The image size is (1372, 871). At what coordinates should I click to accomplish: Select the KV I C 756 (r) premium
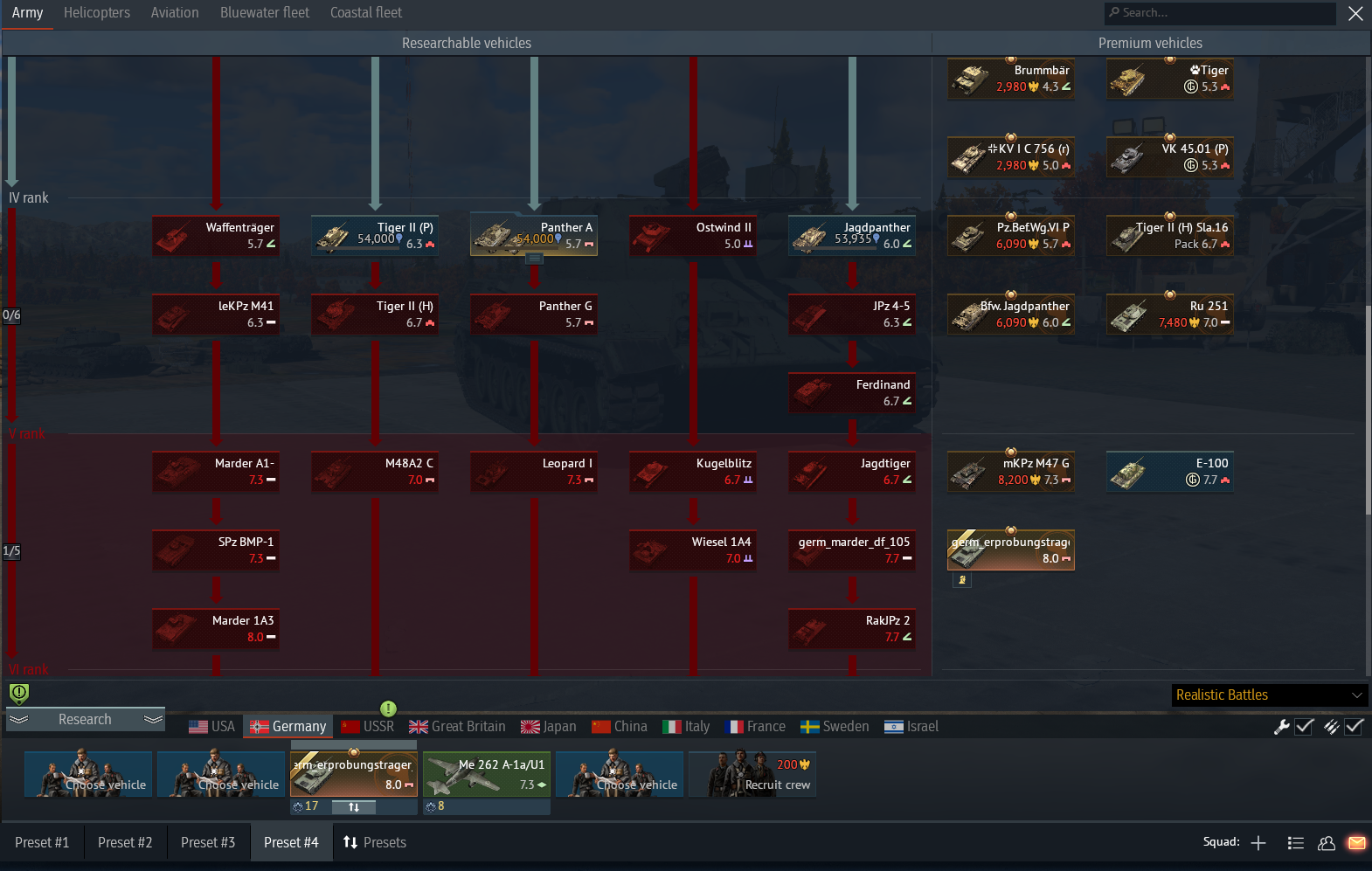pyautogui.click(x=1011, y=157)
